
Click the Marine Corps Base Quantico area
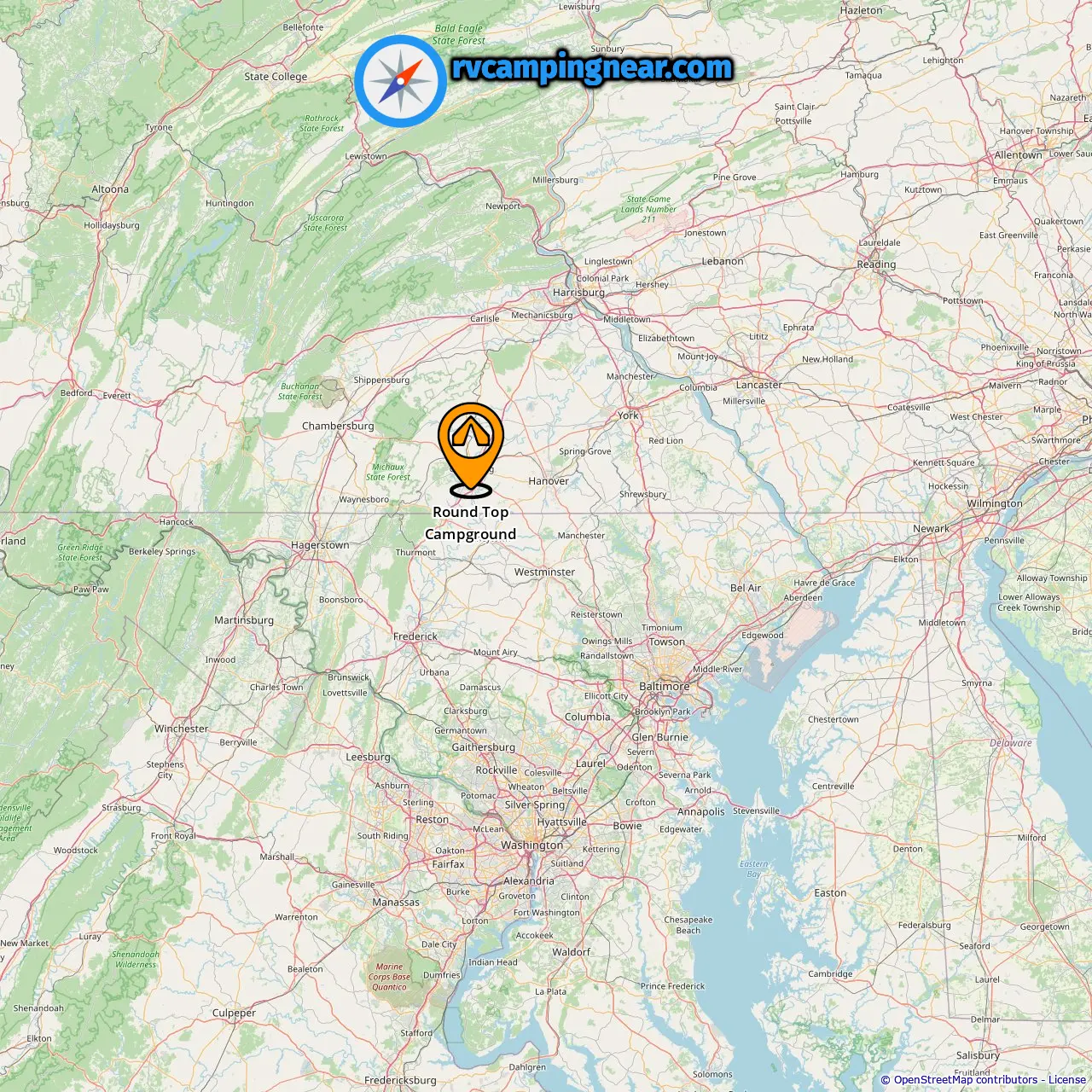(389, 977)
